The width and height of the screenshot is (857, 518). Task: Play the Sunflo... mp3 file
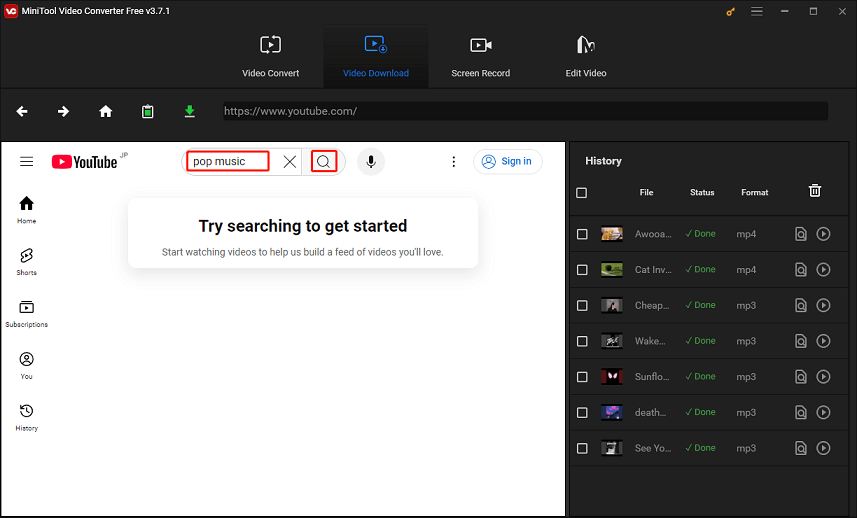824,376
